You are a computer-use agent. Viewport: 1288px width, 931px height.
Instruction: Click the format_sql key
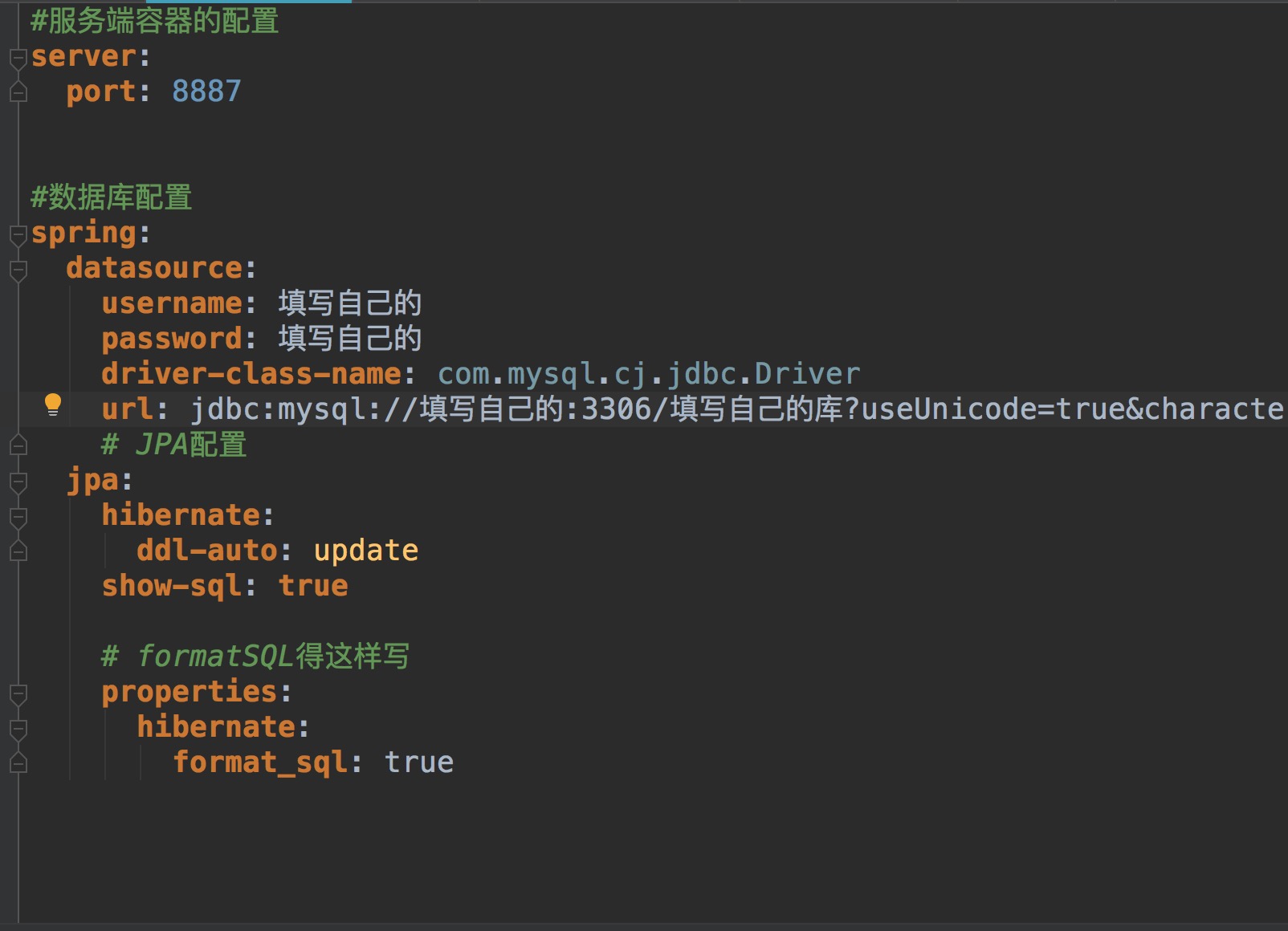point(260,762)
